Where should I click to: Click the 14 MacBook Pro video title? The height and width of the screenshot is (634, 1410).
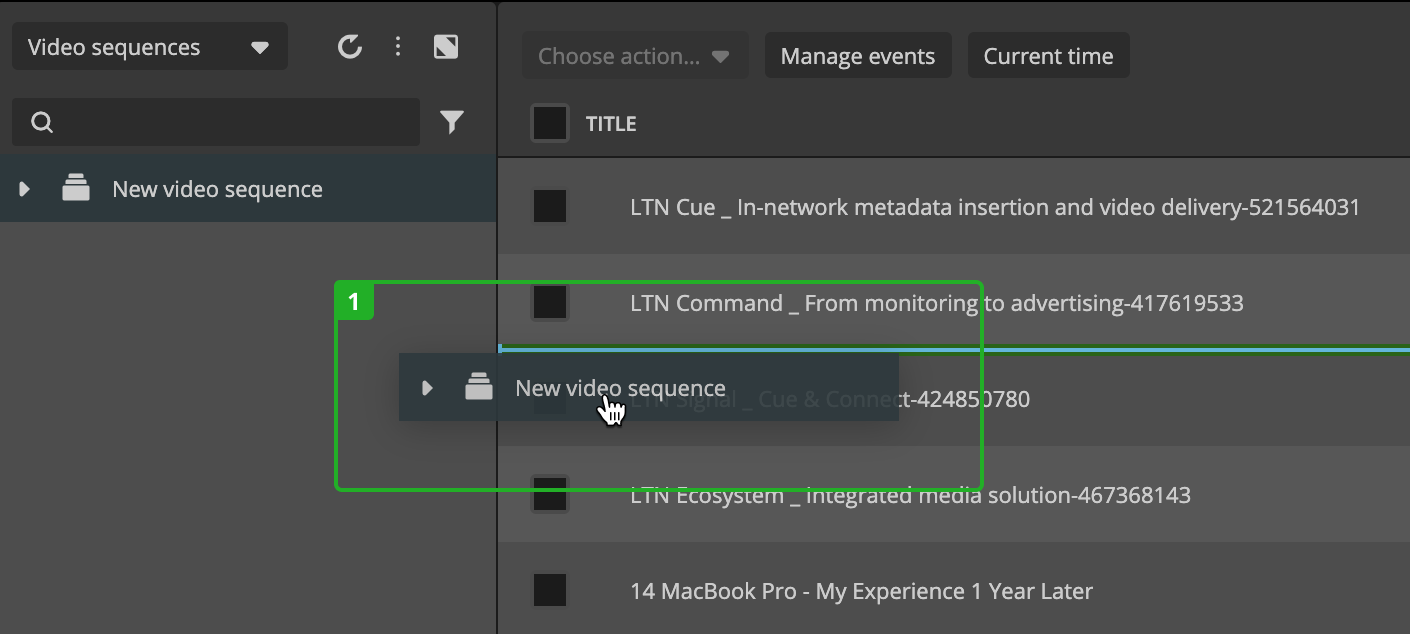click(861, 591)
